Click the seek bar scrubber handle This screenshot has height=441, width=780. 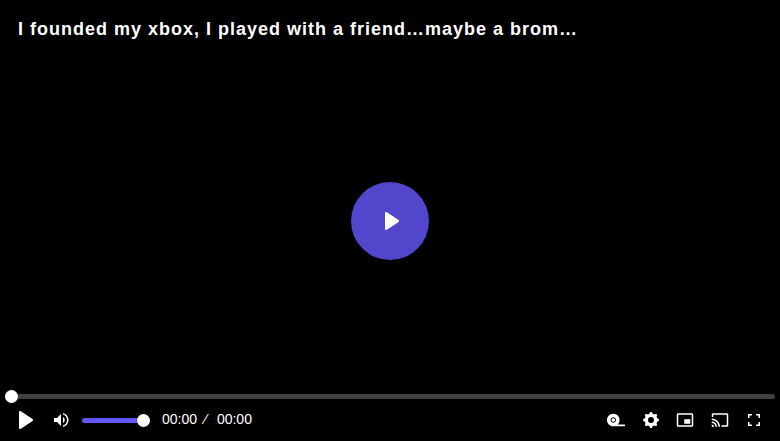point(11,396)
